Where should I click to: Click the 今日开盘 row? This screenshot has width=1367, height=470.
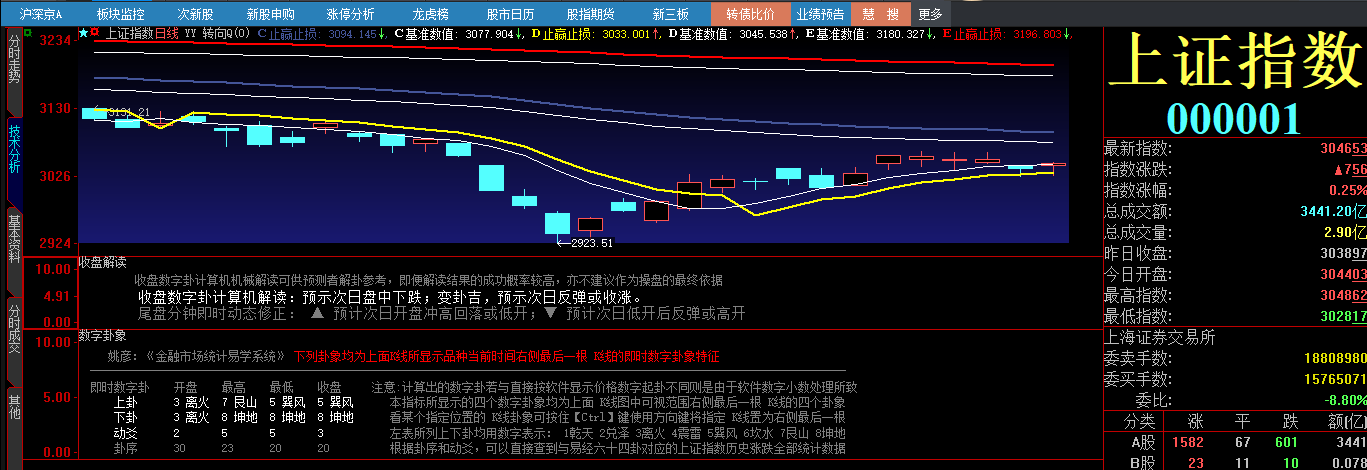click(x=1235, y=274)
